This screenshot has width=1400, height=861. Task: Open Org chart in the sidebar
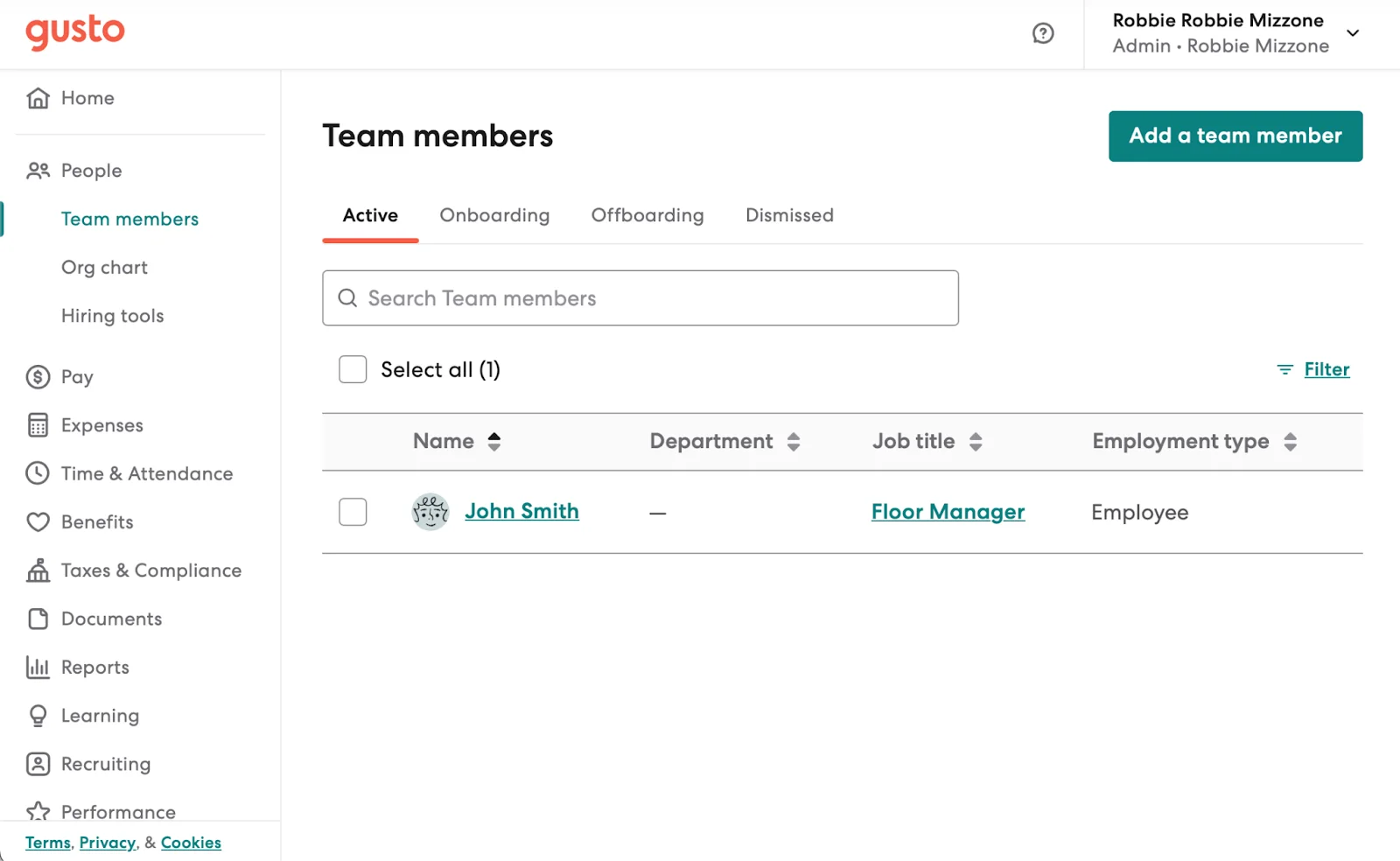104,268
